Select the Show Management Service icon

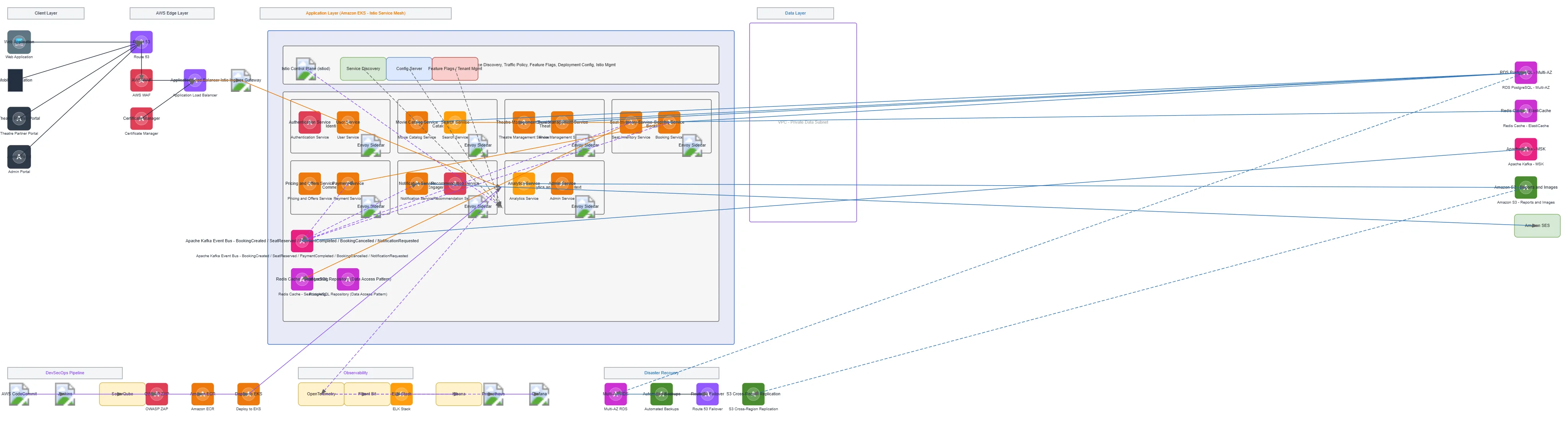562,122
